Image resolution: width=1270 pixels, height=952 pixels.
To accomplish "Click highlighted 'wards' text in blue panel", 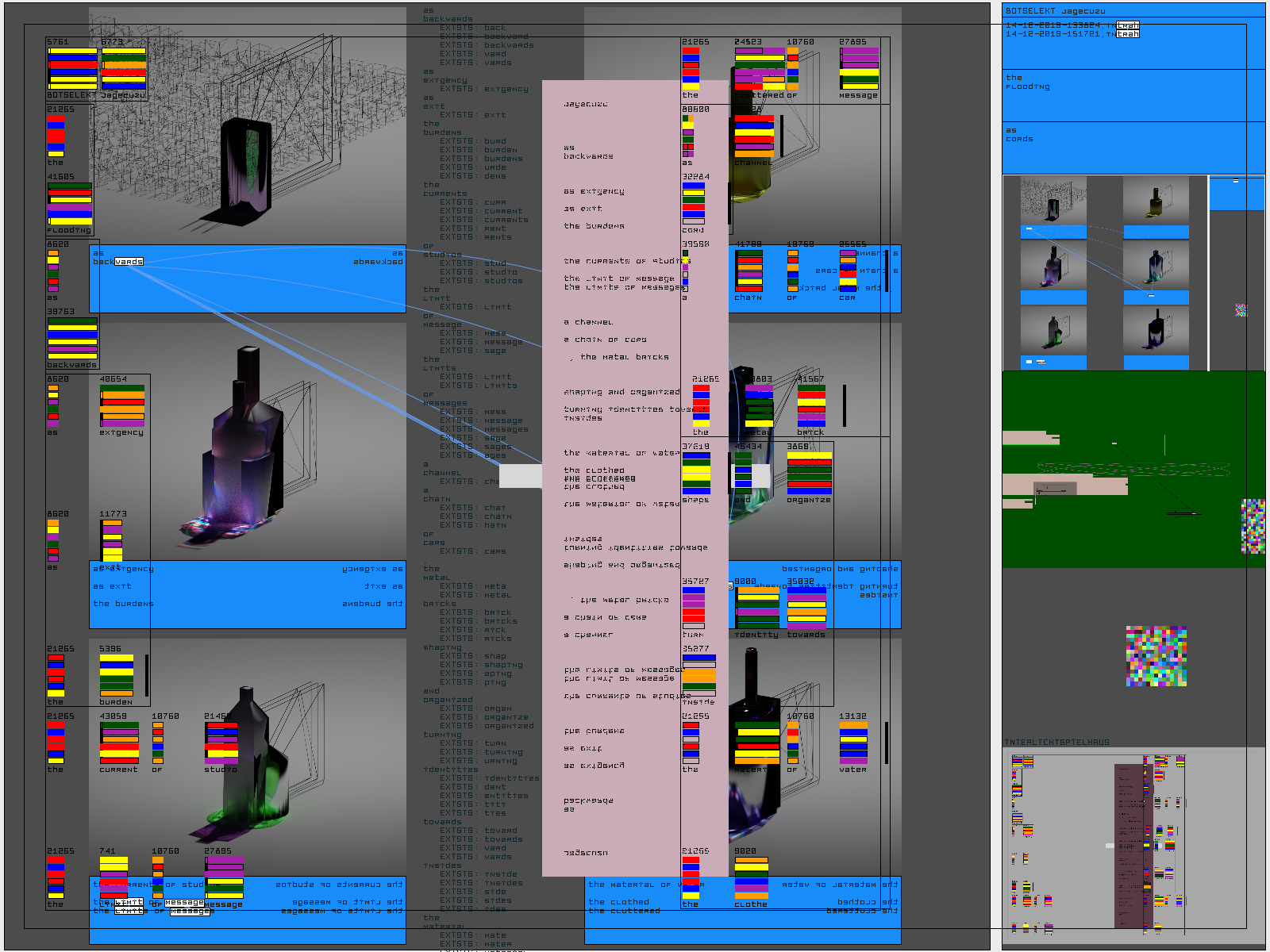I will click(x=129, y=262).
